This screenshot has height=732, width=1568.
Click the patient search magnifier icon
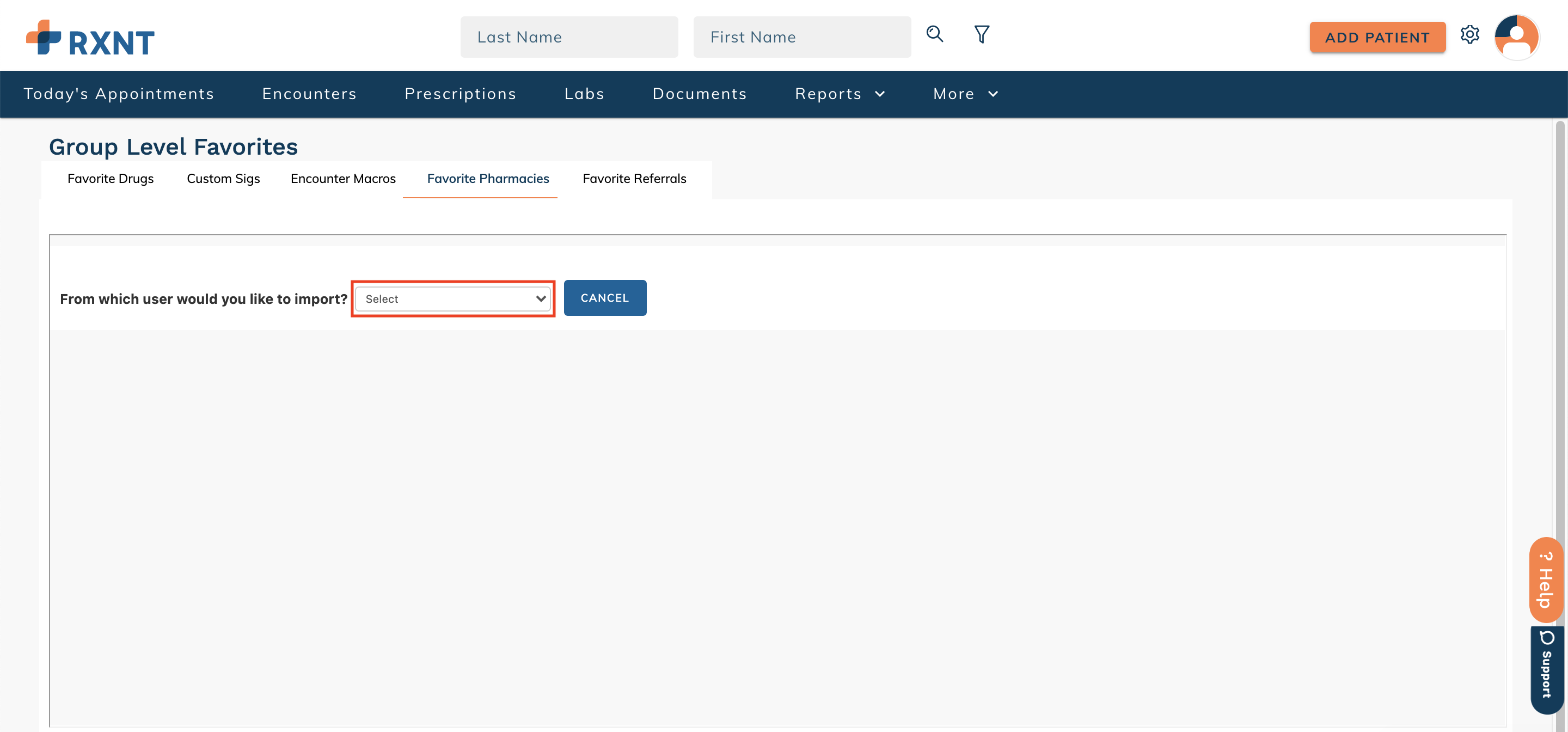934,34
